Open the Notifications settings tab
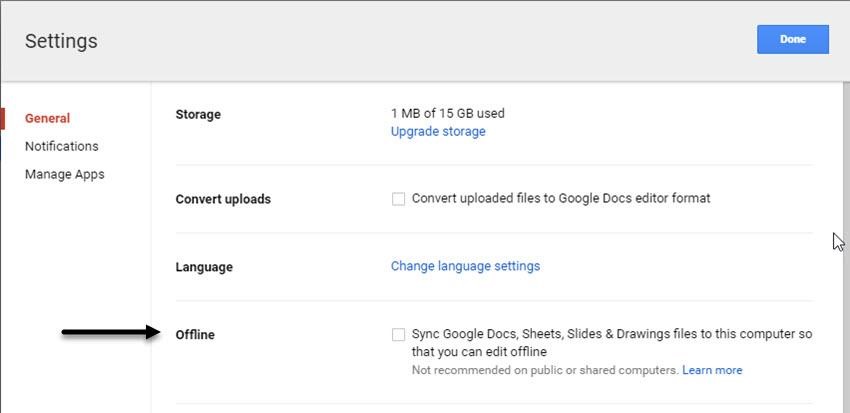The width and height of the screenshot is (850, 413). [x=62, y=146]
